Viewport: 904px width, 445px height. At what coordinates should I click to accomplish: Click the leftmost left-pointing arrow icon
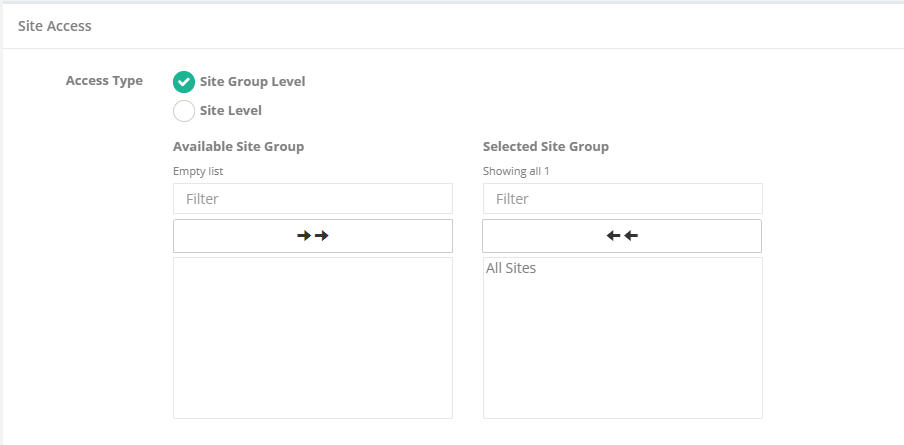point(613,236)
